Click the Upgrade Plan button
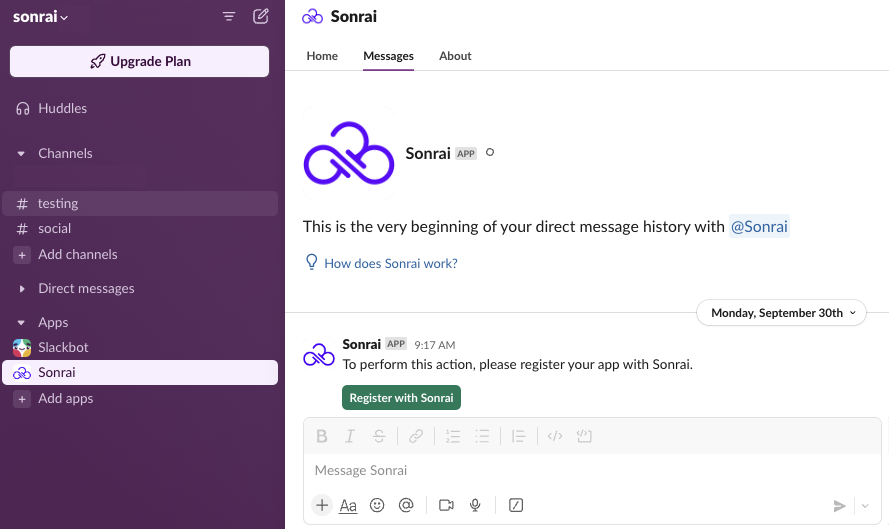This screenshot has height=529, width=889. [139, 61]
